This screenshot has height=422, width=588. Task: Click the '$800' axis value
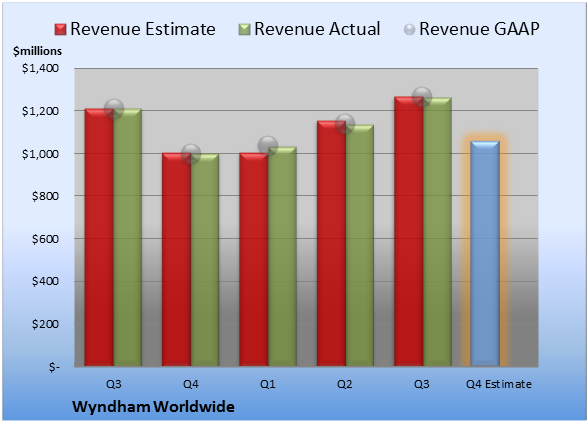click(45, 196)
